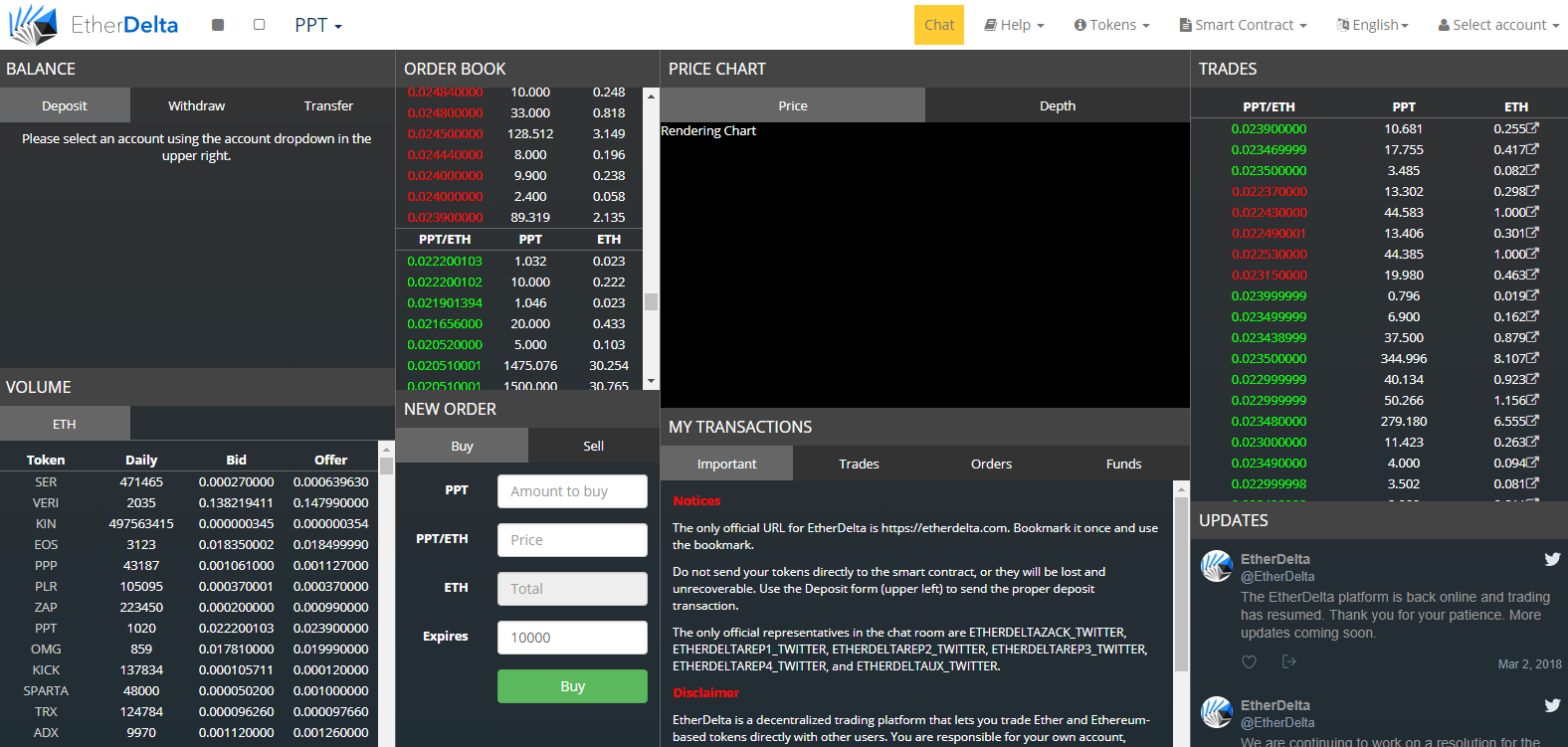Click the EtherDelta logo icon

click(33, 25)
